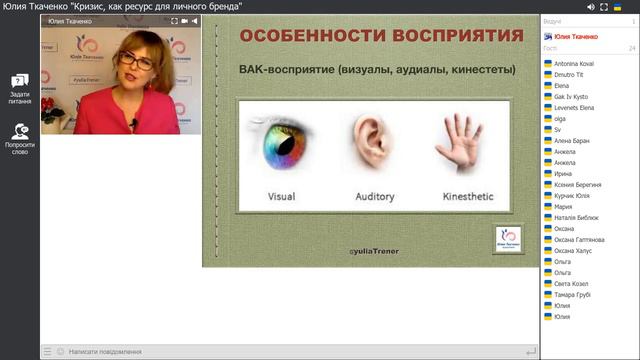Image resolution: width=640 pixels, height=360 pixels.
Task: Select guest 'Мария'
Action: pyautogui.click(x=563, y=207)
